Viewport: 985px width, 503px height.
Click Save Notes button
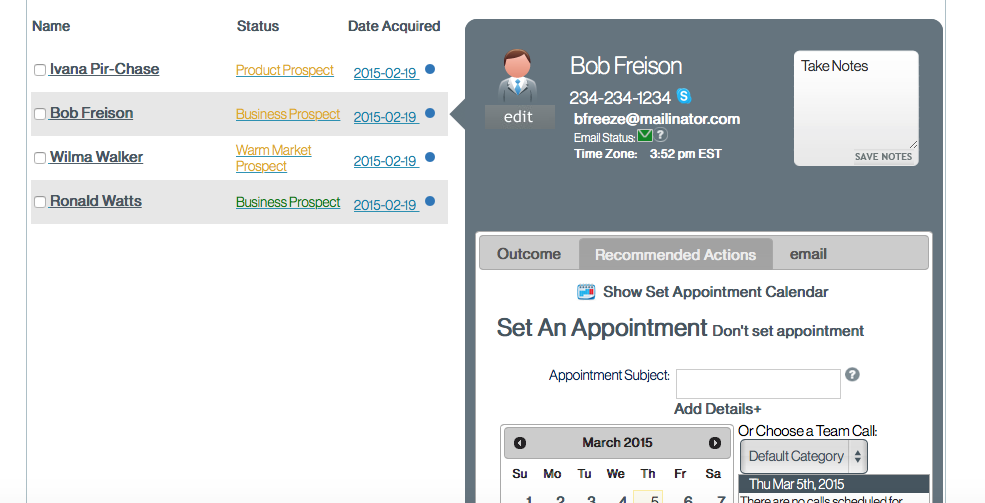[x=883, y=156]
